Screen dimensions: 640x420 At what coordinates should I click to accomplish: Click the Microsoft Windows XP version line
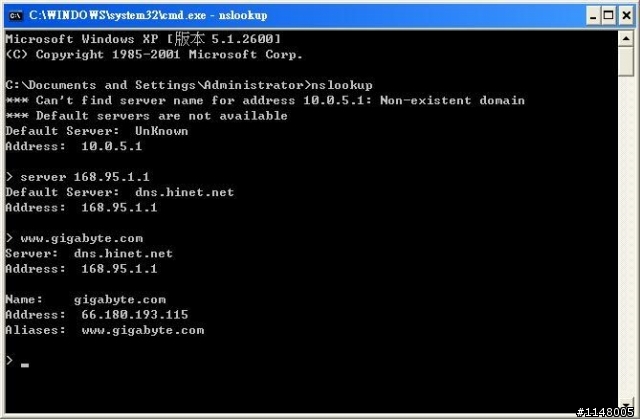(x=143, y=39)
